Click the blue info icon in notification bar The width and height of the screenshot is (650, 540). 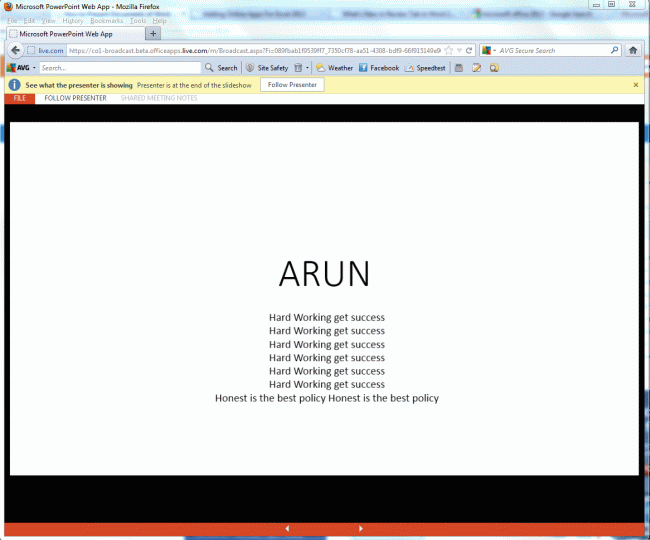click(x=15, y=85)
